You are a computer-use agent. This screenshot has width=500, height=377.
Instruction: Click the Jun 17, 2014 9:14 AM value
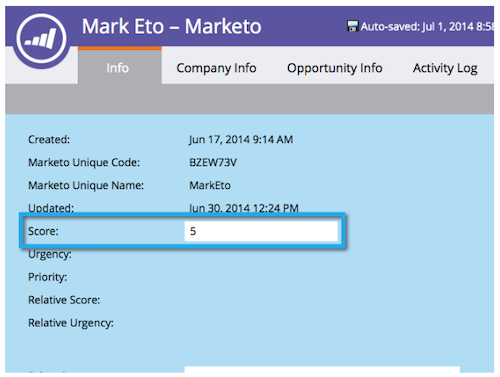click(241, 139)
